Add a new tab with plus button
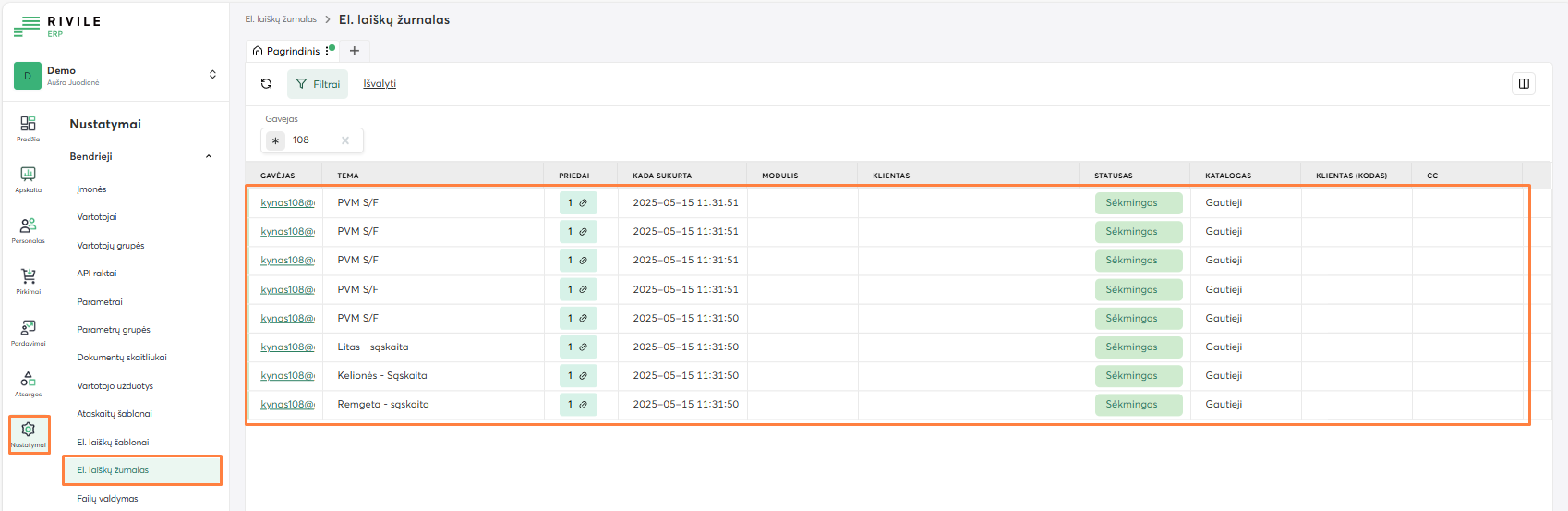The width and height of the screenshot is (1568, 511). click(354, 51)
